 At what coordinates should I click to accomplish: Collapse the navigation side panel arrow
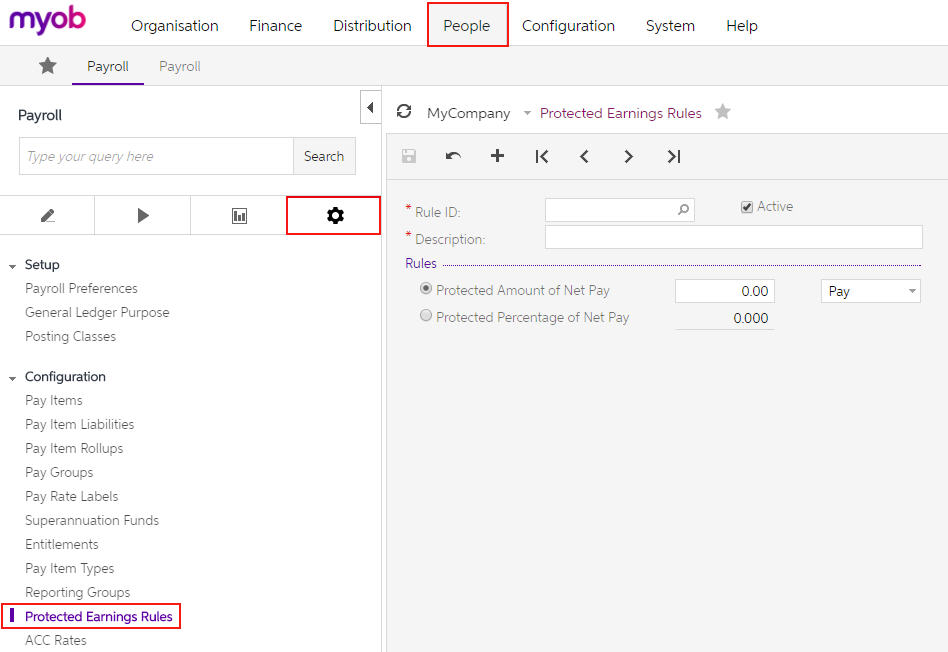[x=370, y=108]
